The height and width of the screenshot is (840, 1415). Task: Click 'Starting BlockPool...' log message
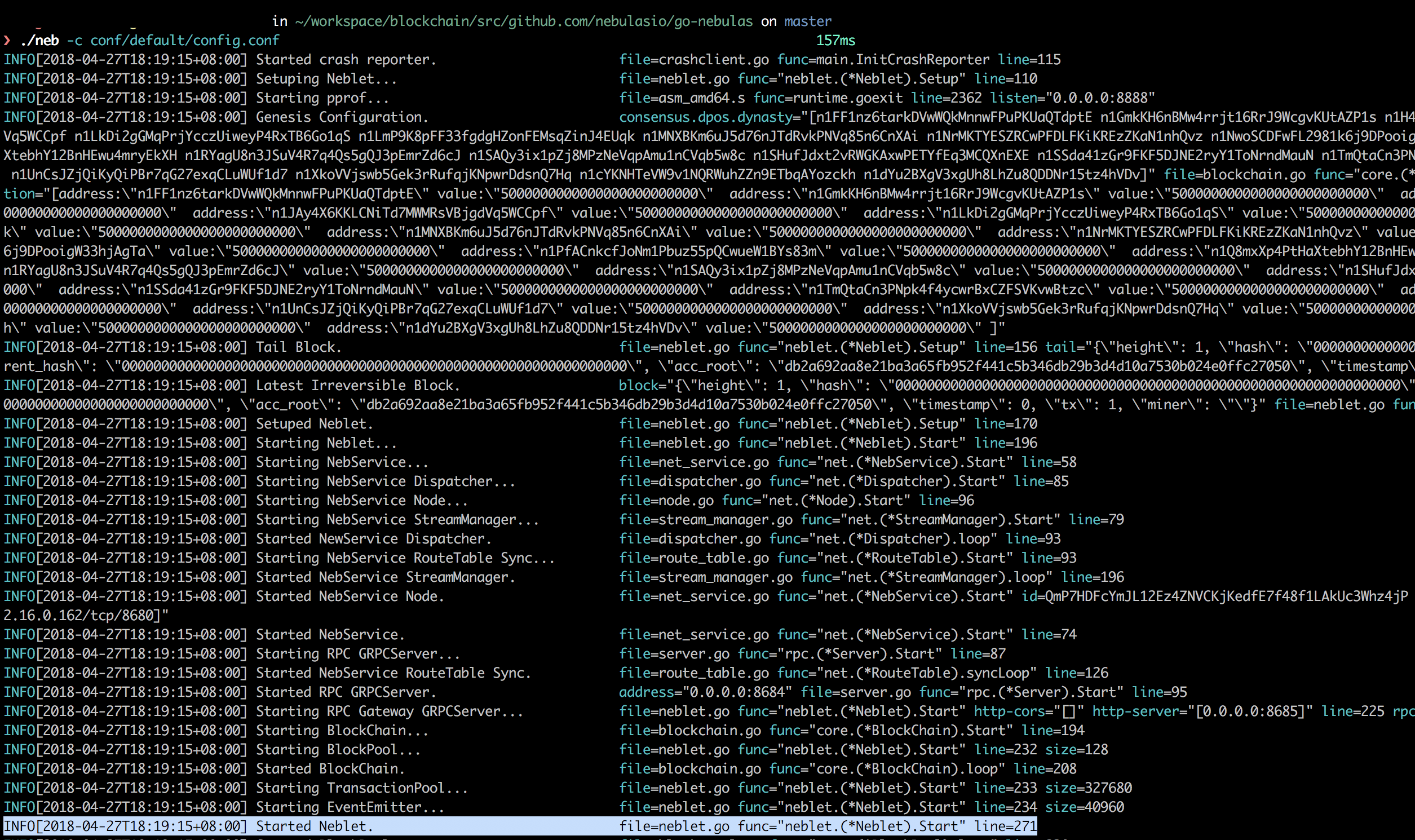tap(338, 750)
